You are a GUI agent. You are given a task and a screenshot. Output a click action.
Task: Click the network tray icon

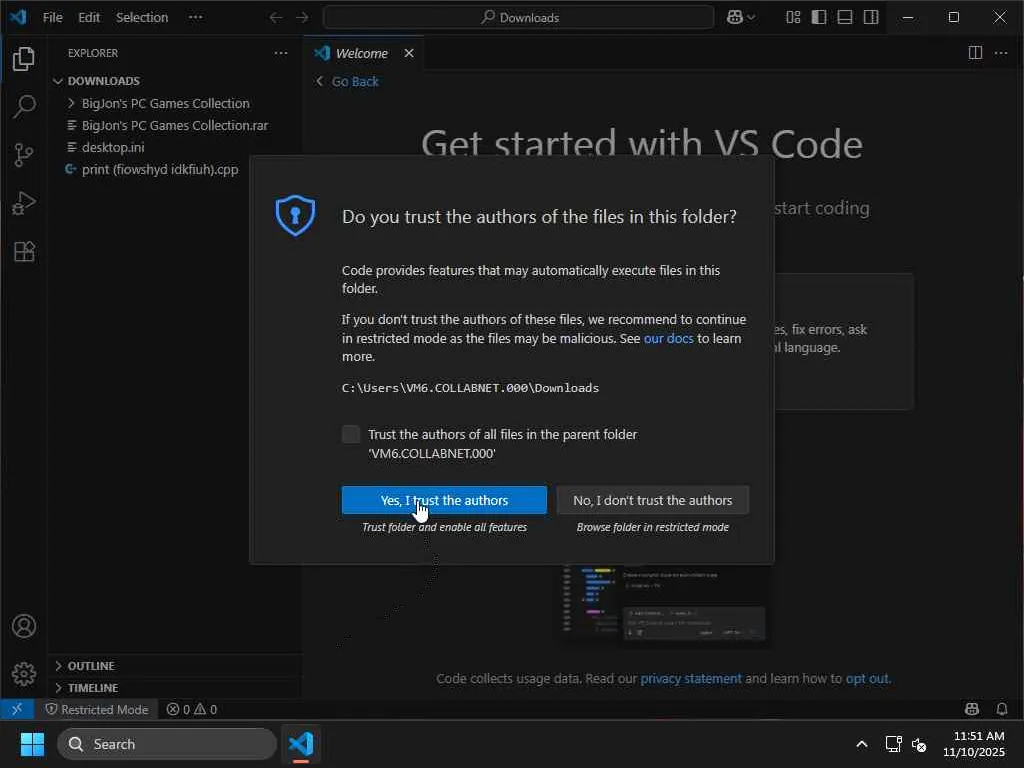[893, 744]
